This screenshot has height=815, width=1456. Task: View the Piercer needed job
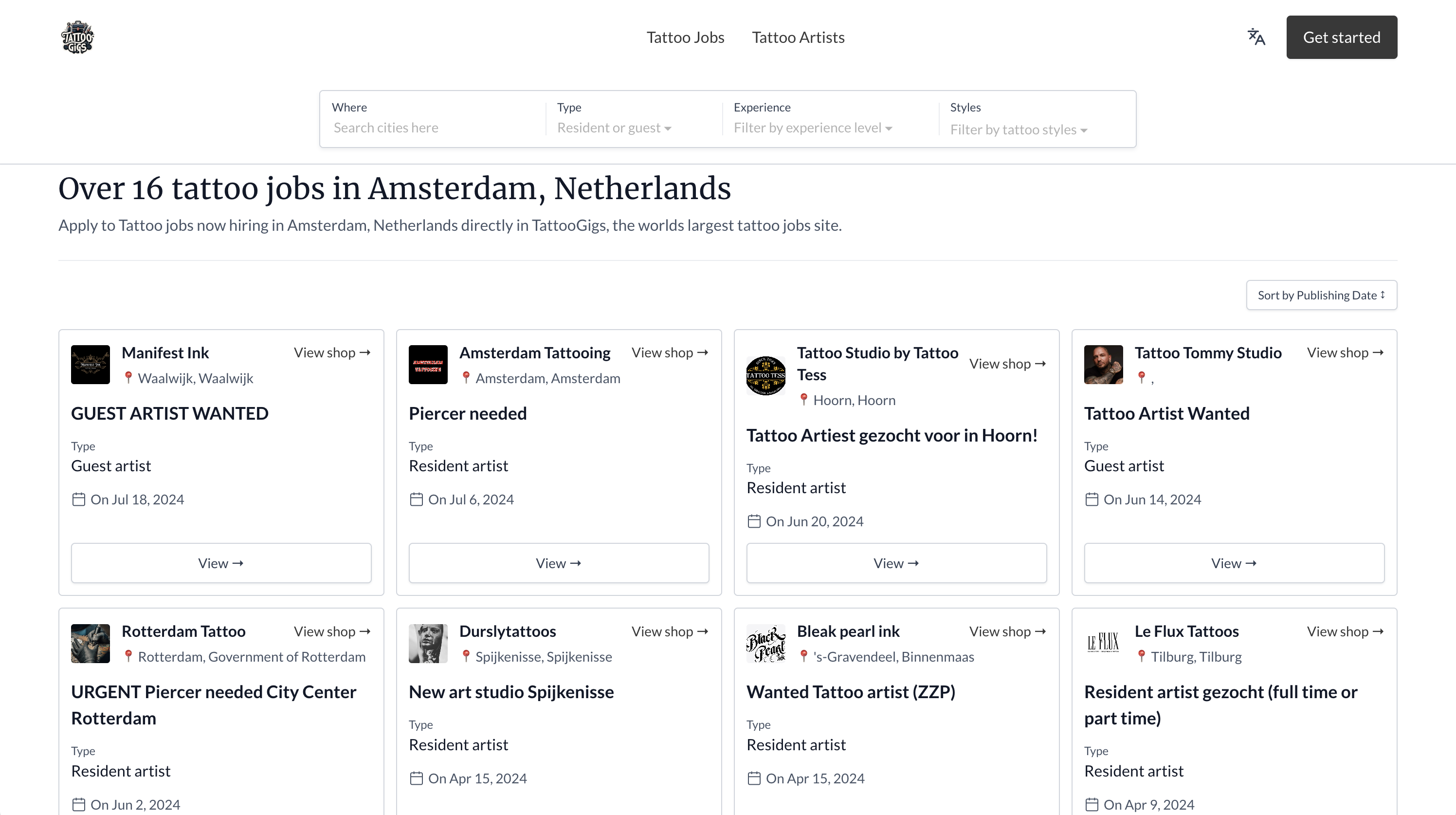point(559,563)
